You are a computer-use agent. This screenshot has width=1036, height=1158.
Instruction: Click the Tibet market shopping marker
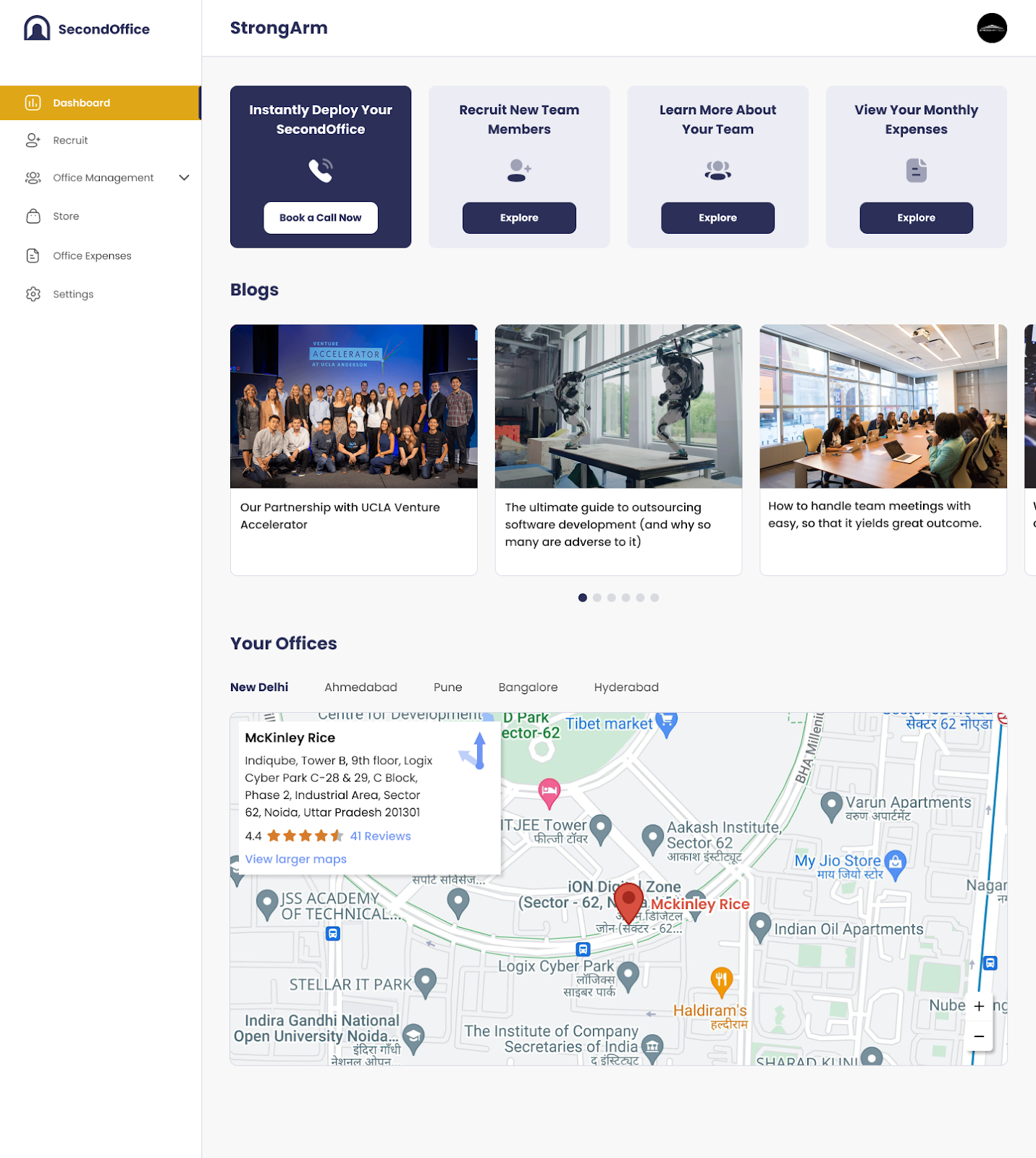(666, 724)
